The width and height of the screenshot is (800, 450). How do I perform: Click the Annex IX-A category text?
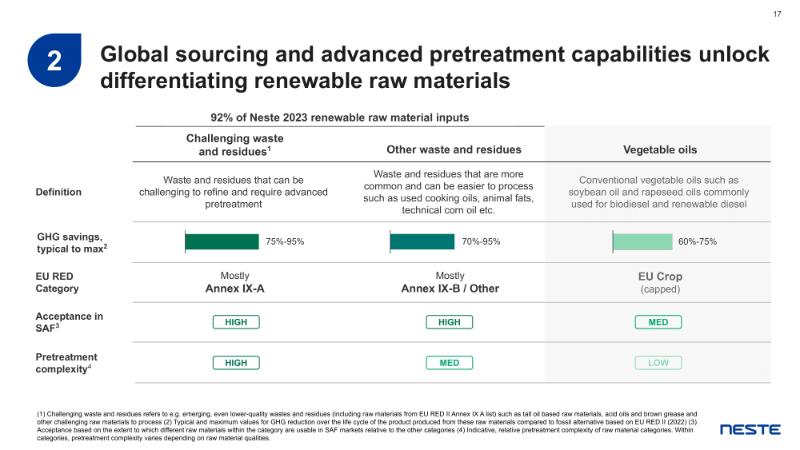pyautogui.click(x=234, y=288)
